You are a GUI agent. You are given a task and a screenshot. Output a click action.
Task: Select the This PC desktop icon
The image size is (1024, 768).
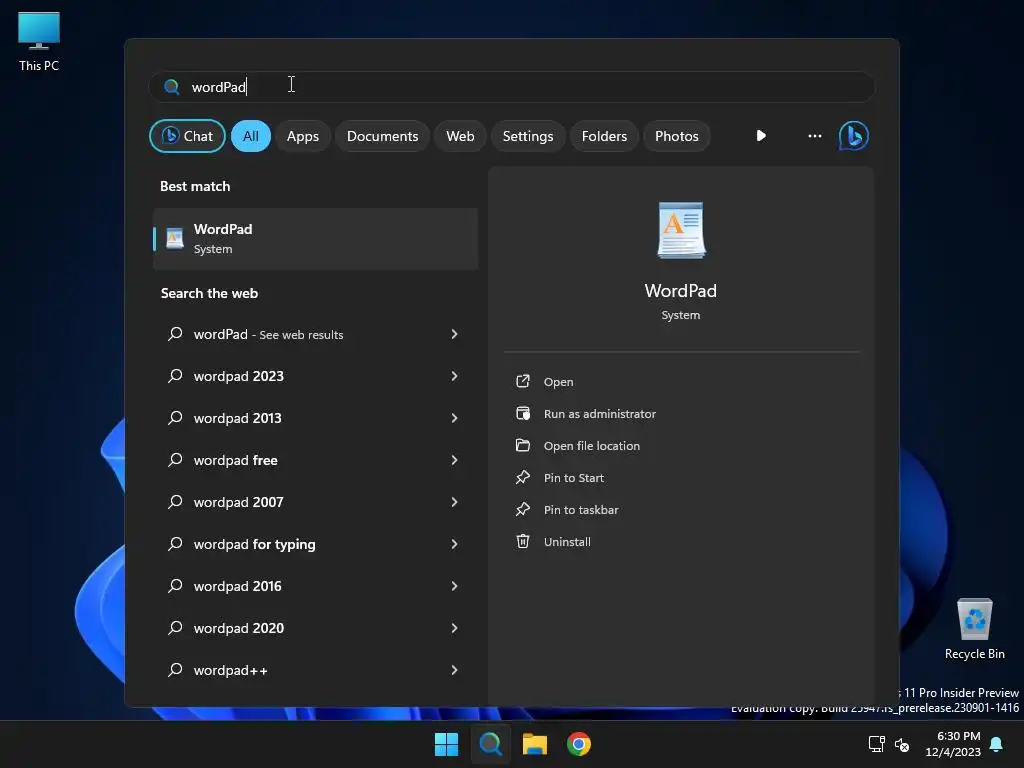[39, 41]
